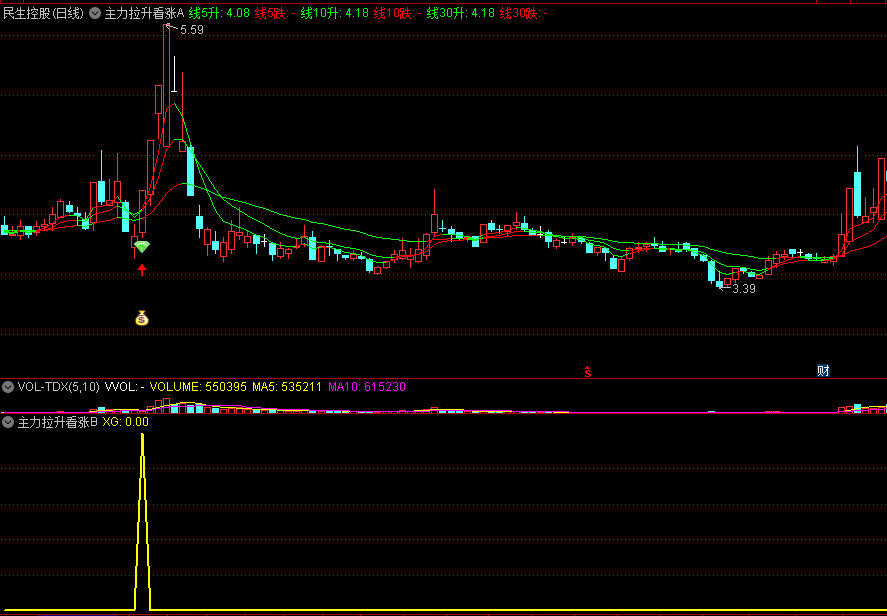Click the VVOL label
The image size is (887, 616).
click(x=124, y=387)
